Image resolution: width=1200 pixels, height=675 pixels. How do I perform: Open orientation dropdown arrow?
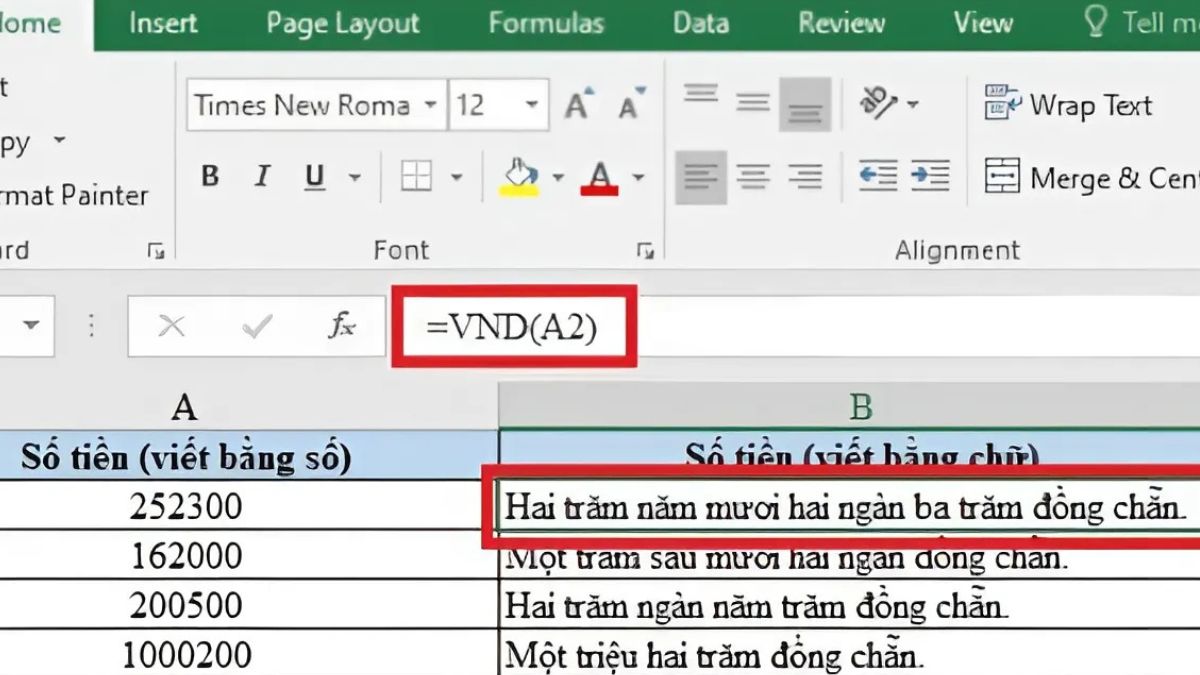coord(912,103)
